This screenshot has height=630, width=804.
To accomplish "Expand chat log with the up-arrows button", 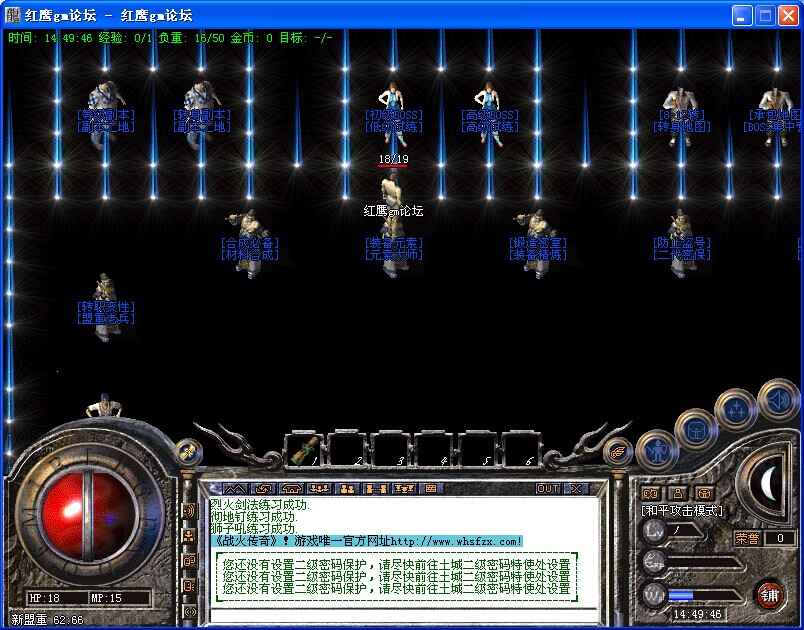I will coord(235,488).
